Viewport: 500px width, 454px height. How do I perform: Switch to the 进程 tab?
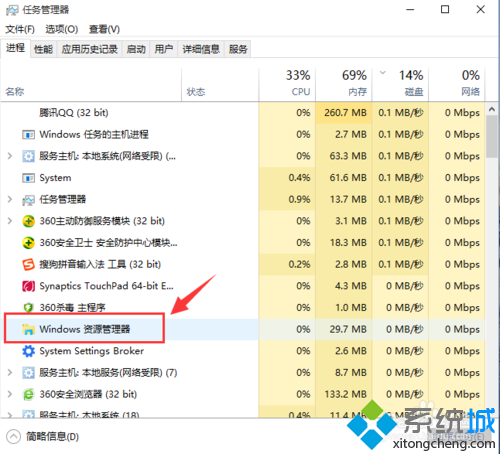(15, 48)
